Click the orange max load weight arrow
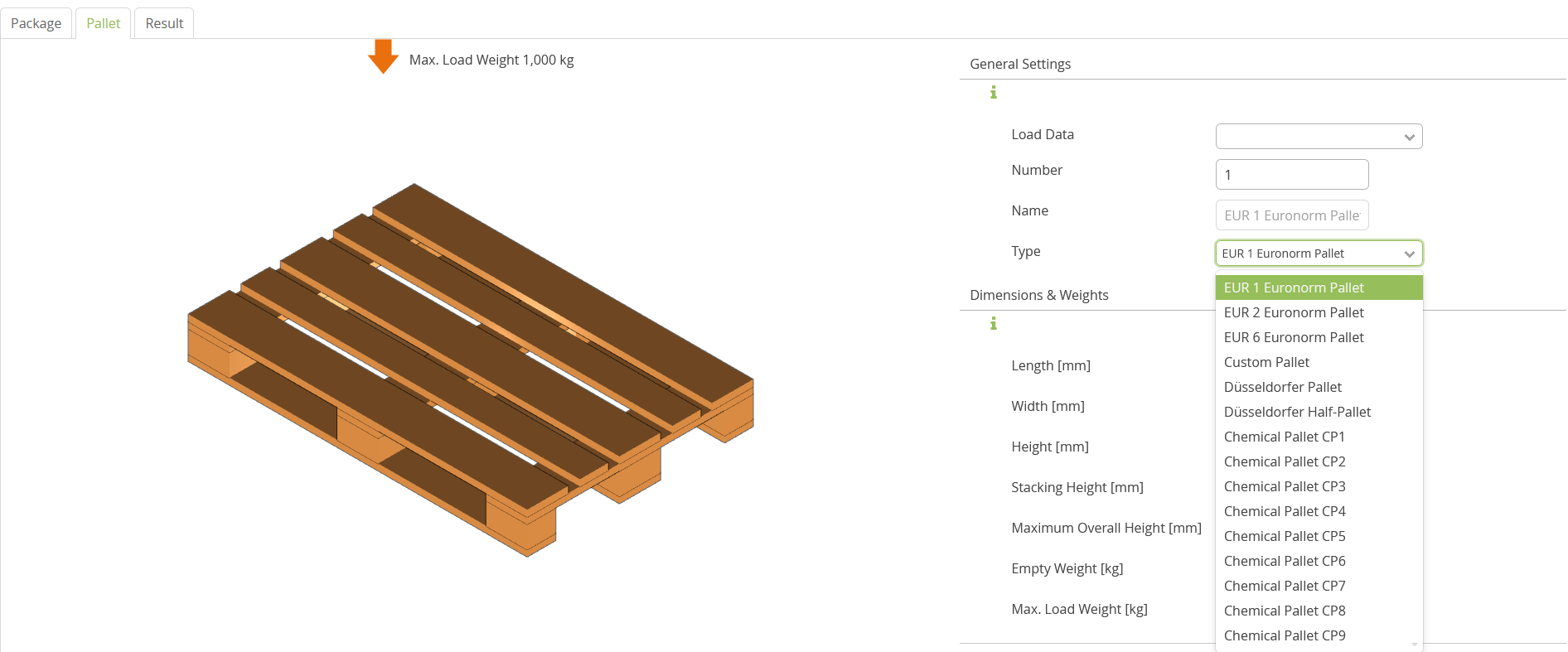Image resolution: width=1568 pixels, height=652 pixels. coord(383,56)
